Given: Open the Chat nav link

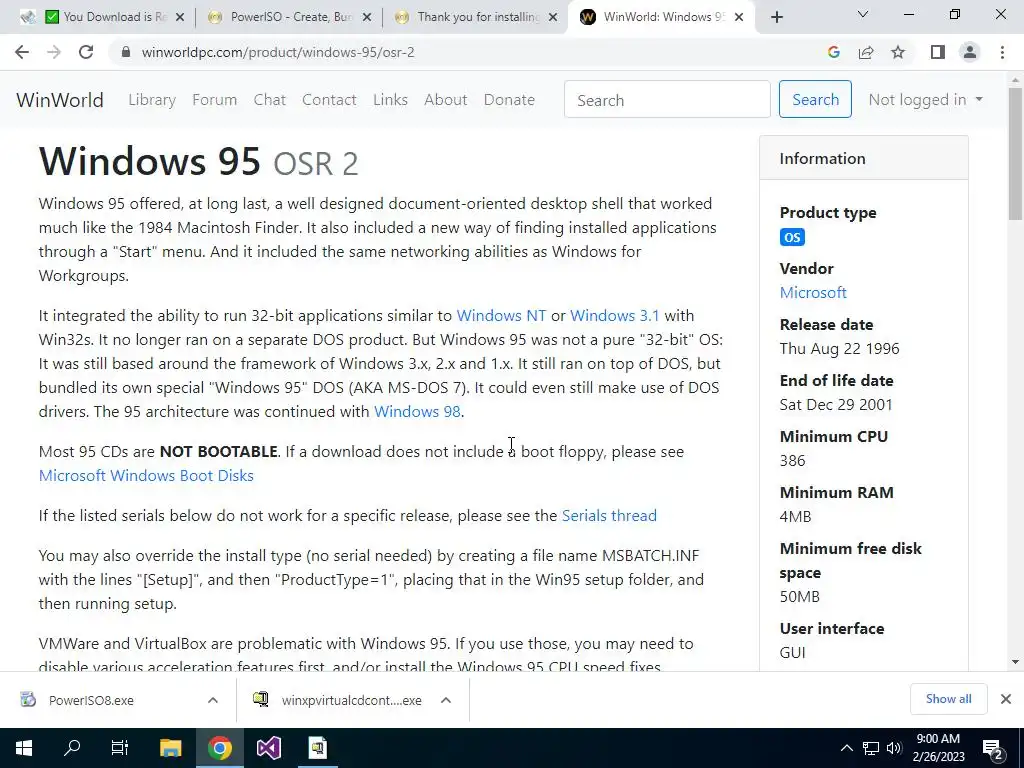Looking at the screenshot, I should pos(270,100).
